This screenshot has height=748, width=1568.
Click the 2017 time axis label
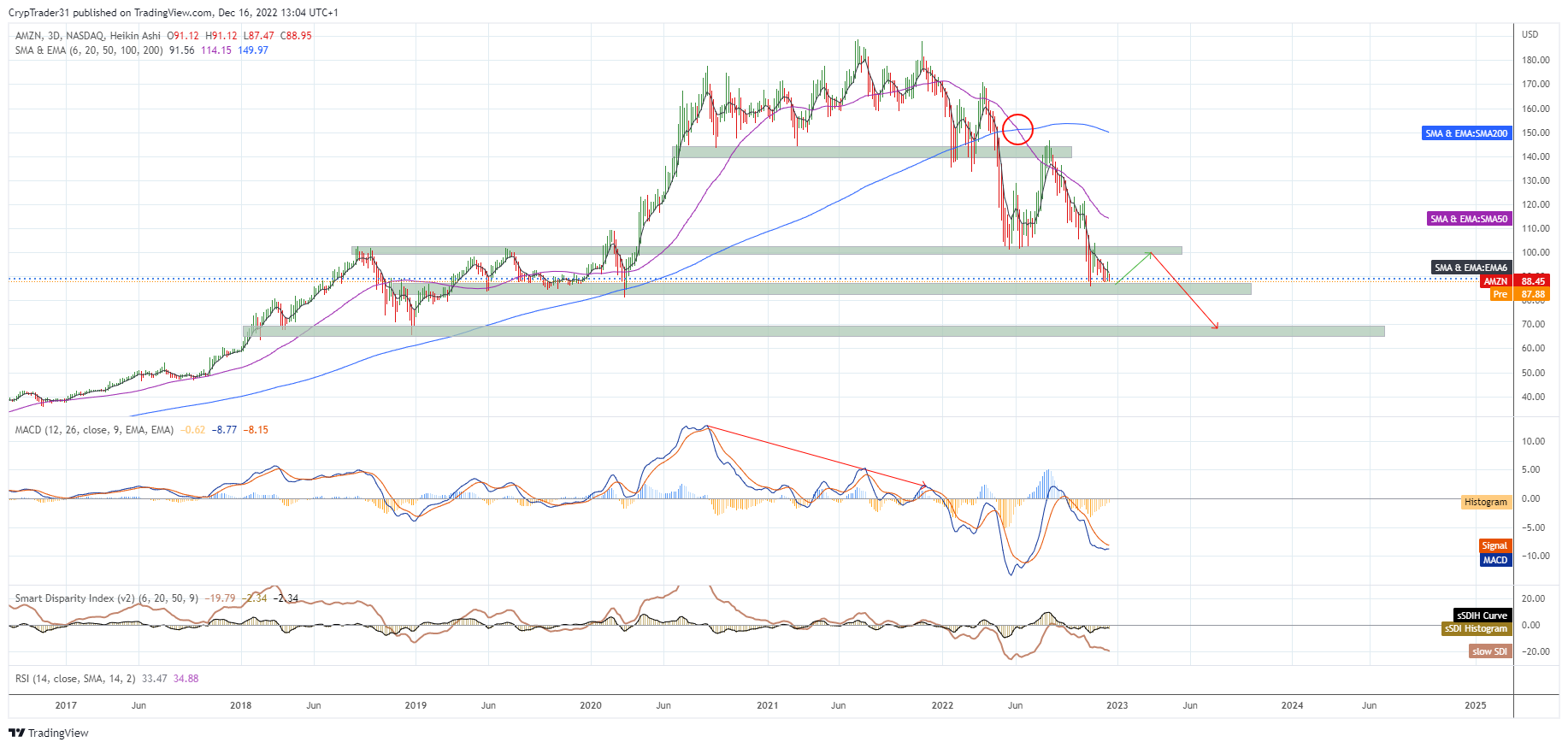[x=66, y=706]
